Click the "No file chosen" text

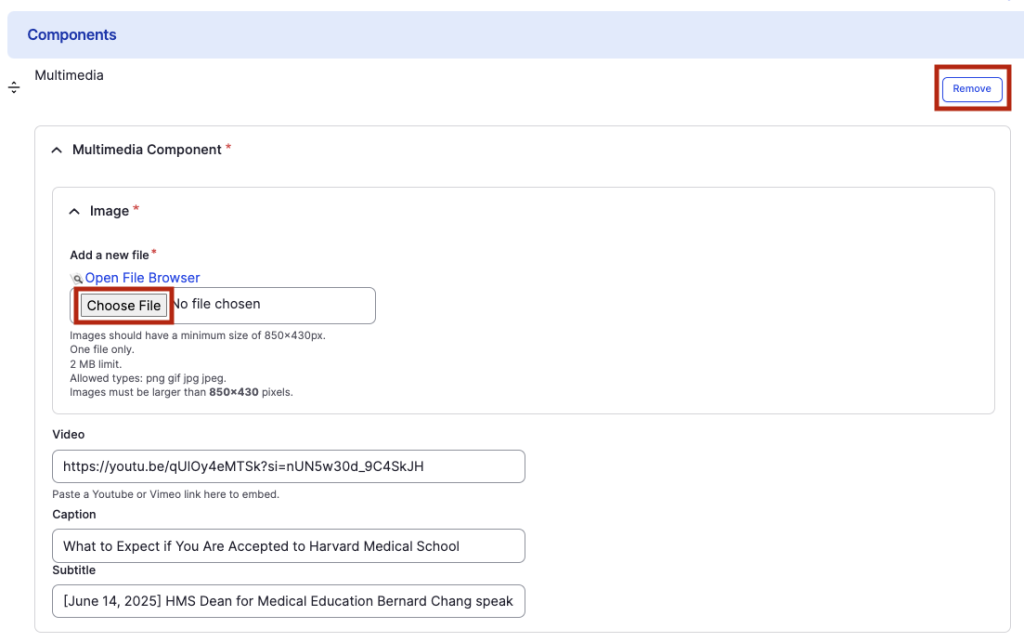tap(216, 304)
